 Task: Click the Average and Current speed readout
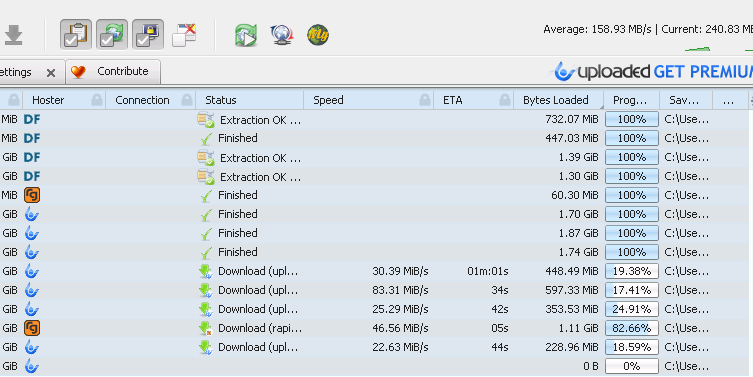pos(648,29)
